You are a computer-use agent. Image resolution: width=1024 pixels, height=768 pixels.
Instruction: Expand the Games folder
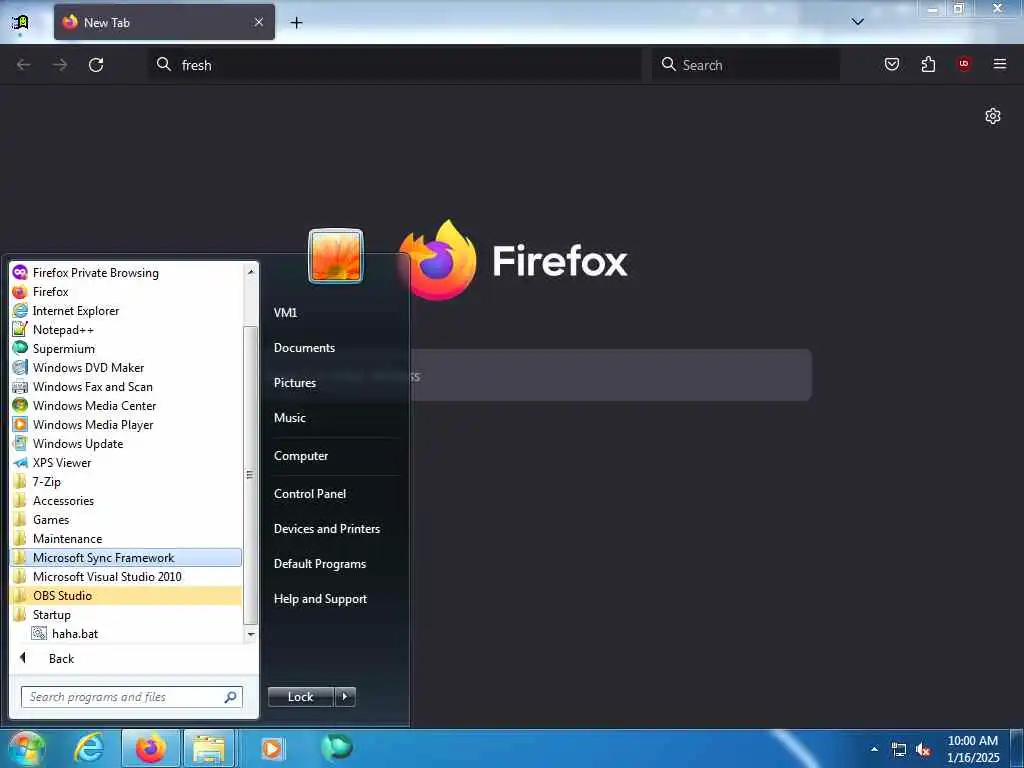(x=127, y=520)
